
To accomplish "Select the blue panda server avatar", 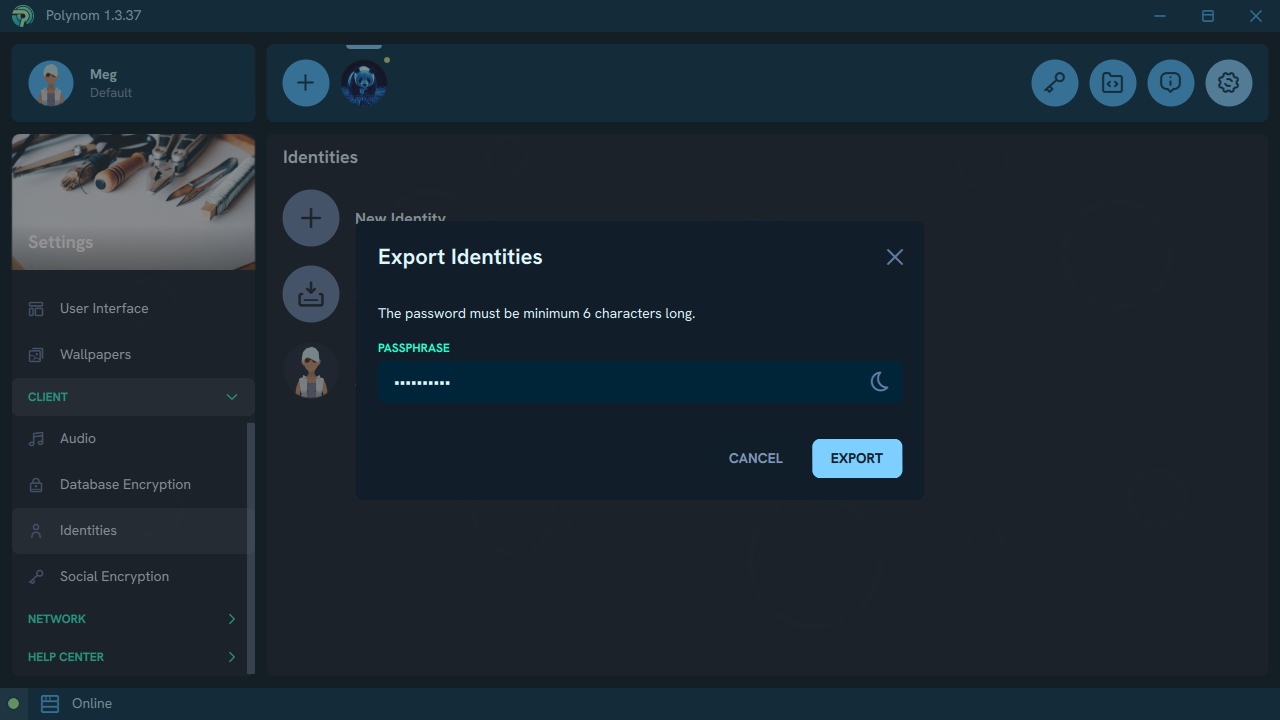I will pyautogui.click(x=364, y=83).
